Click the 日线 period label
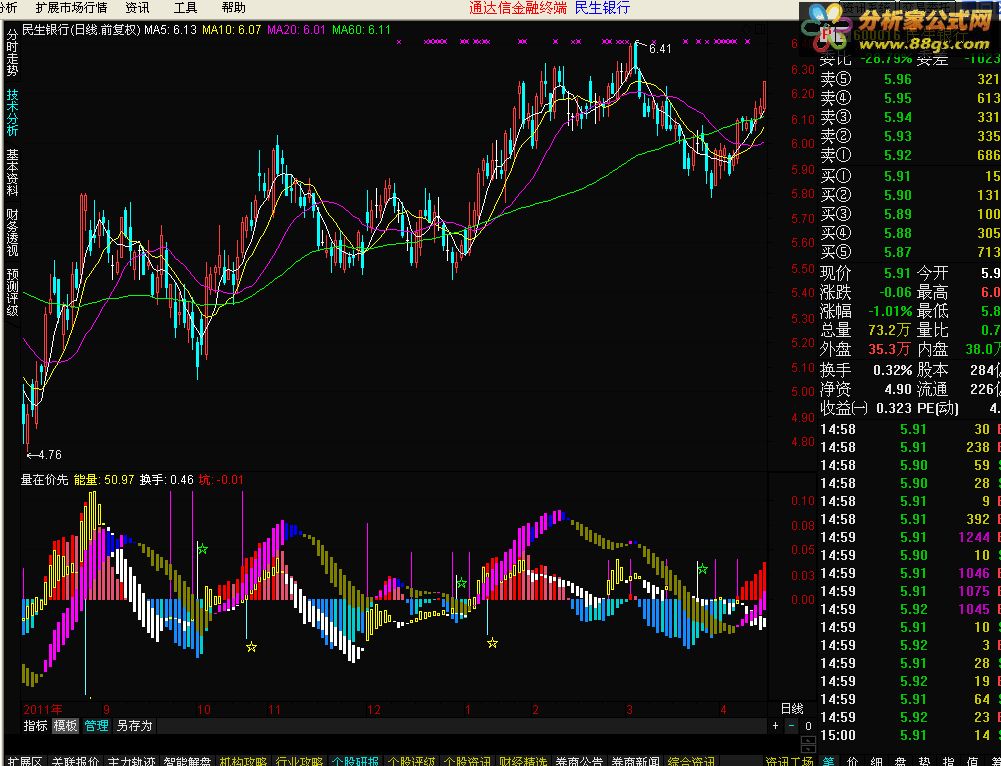Image resolution: width=1001 pixels, height=766 pixels. tap(792, 709)
